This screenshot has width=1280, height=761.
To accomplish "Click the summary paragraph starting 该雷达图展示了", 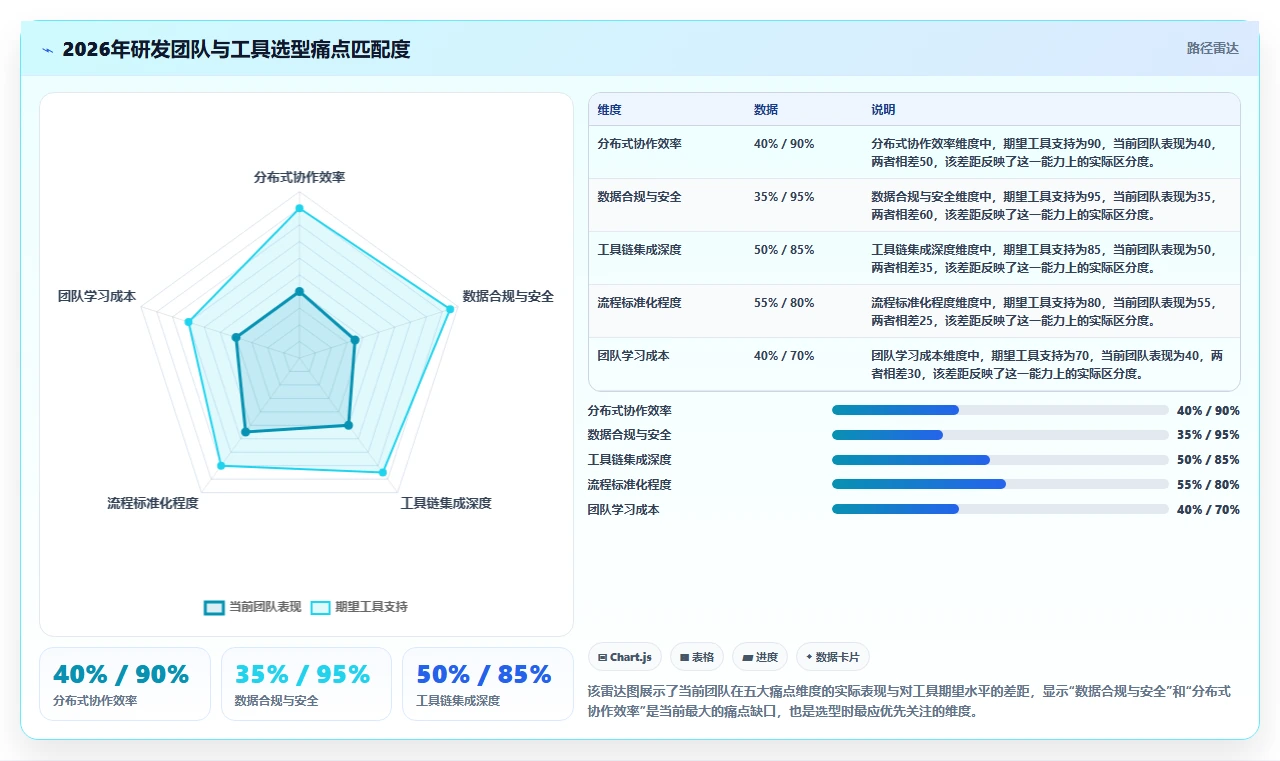I will pyautogui.click(x=909, y=701).
